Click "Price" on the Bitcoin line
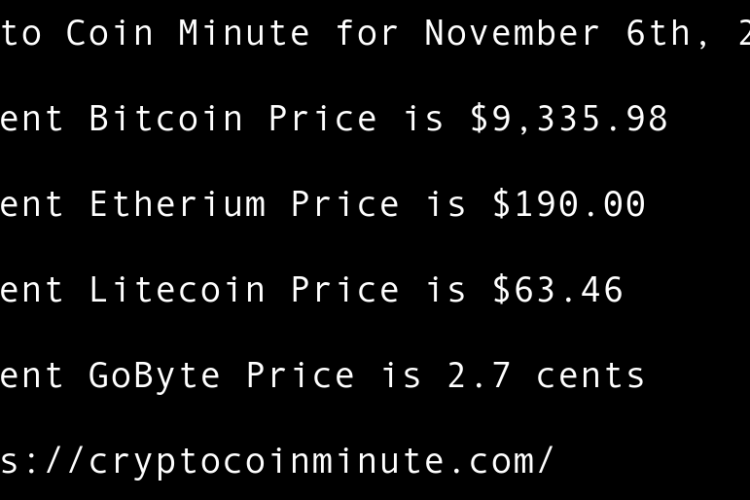 point(322,119)
